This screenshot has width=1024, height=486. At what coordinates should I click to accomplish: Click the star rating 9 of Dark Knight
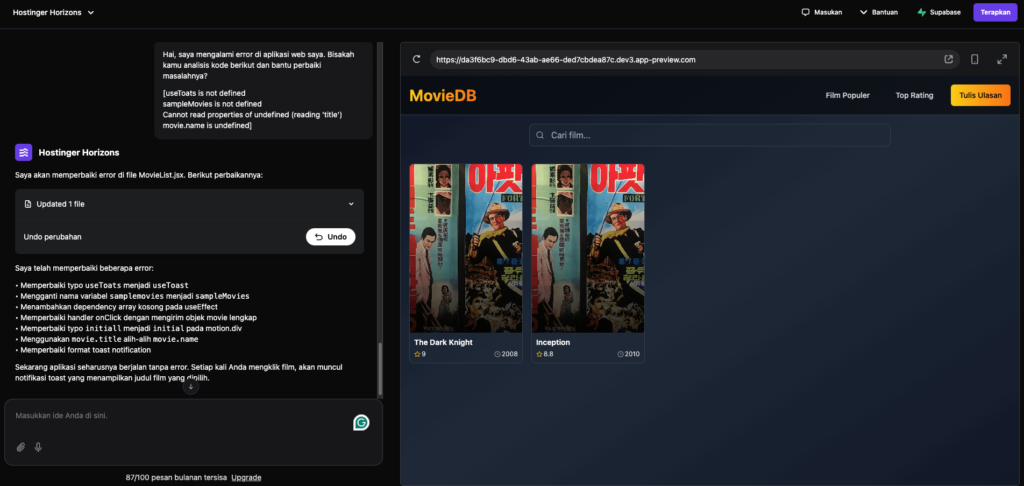coord(420,354)
